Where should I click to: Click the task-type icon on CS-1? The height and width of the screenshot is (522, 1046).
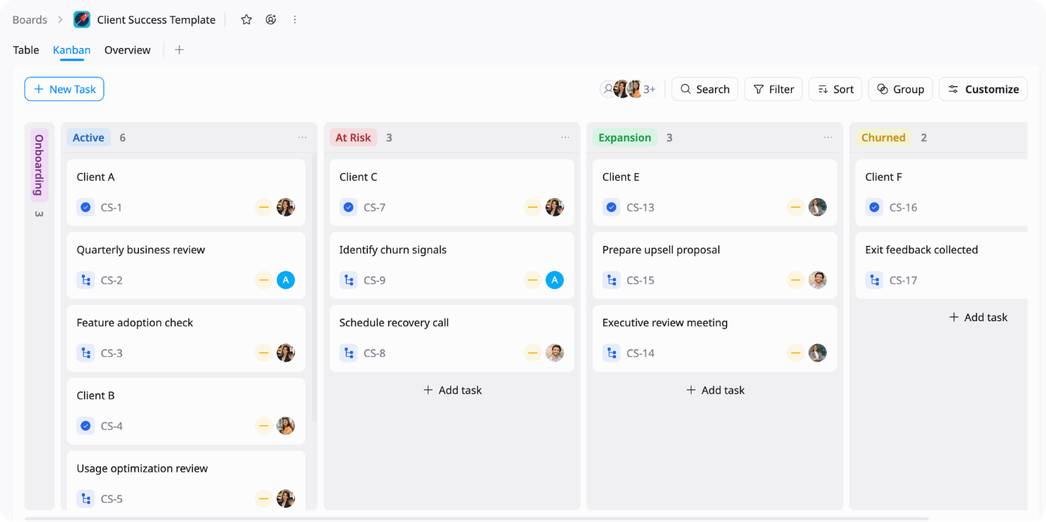[x=85, y=207]
